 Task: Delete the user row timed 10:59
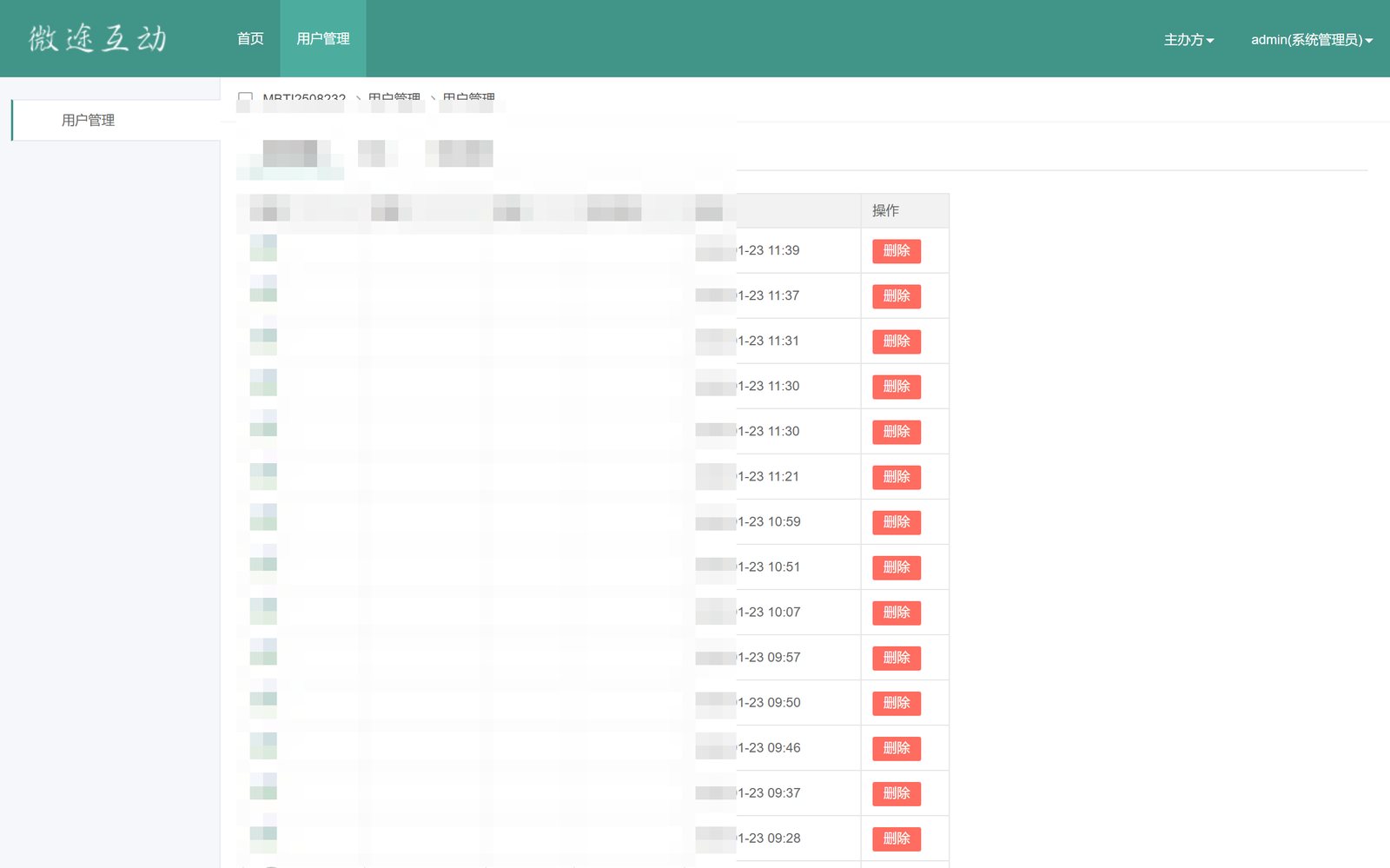point(897,522)
